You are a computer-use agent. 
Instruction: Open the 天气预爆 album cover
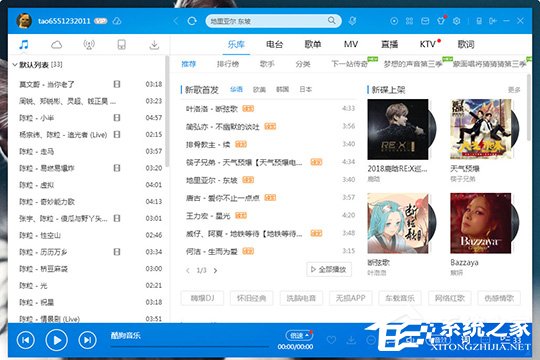(481, 129)
